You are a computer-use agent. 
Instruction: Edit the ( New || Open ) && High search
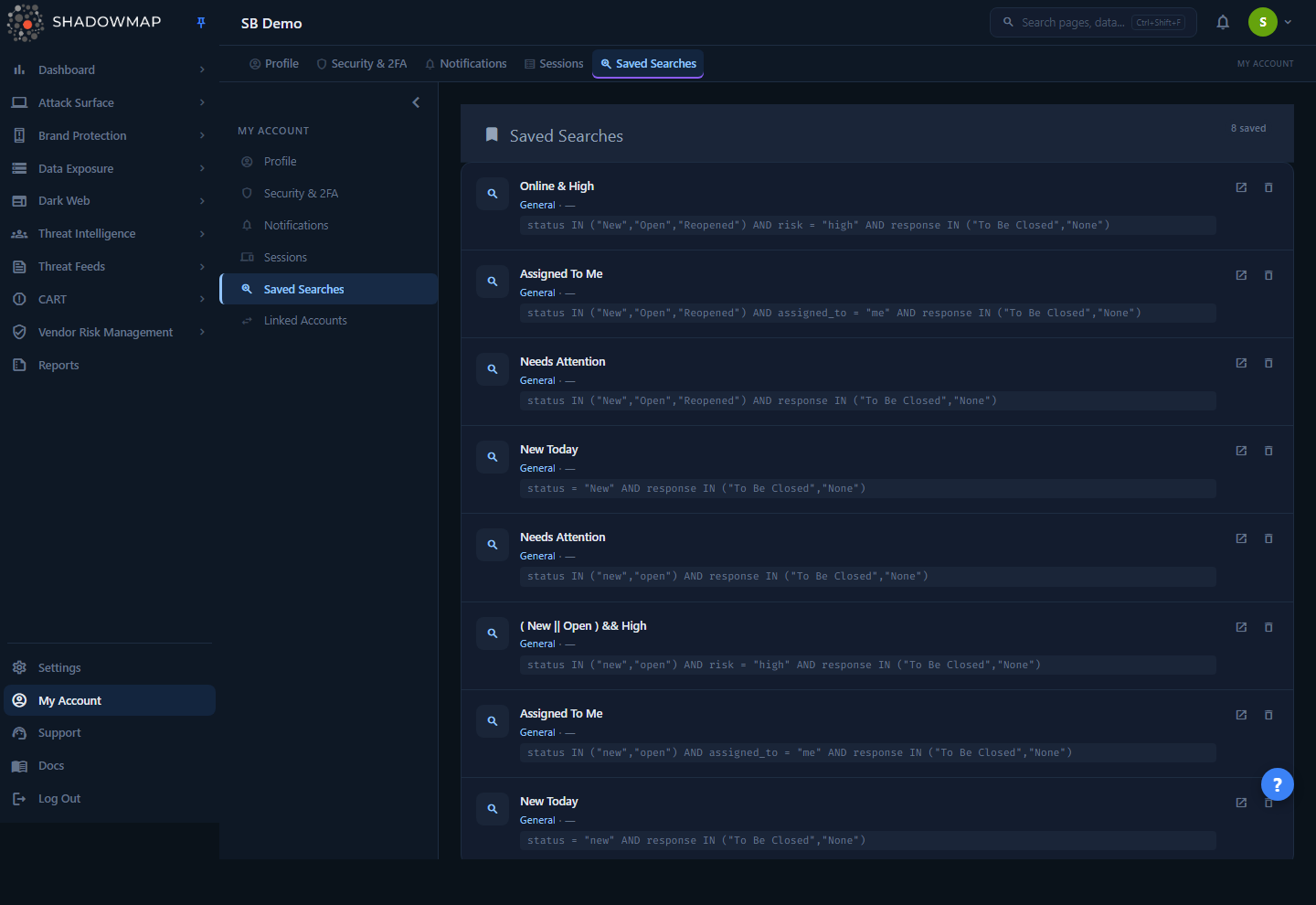[1241, 627]
